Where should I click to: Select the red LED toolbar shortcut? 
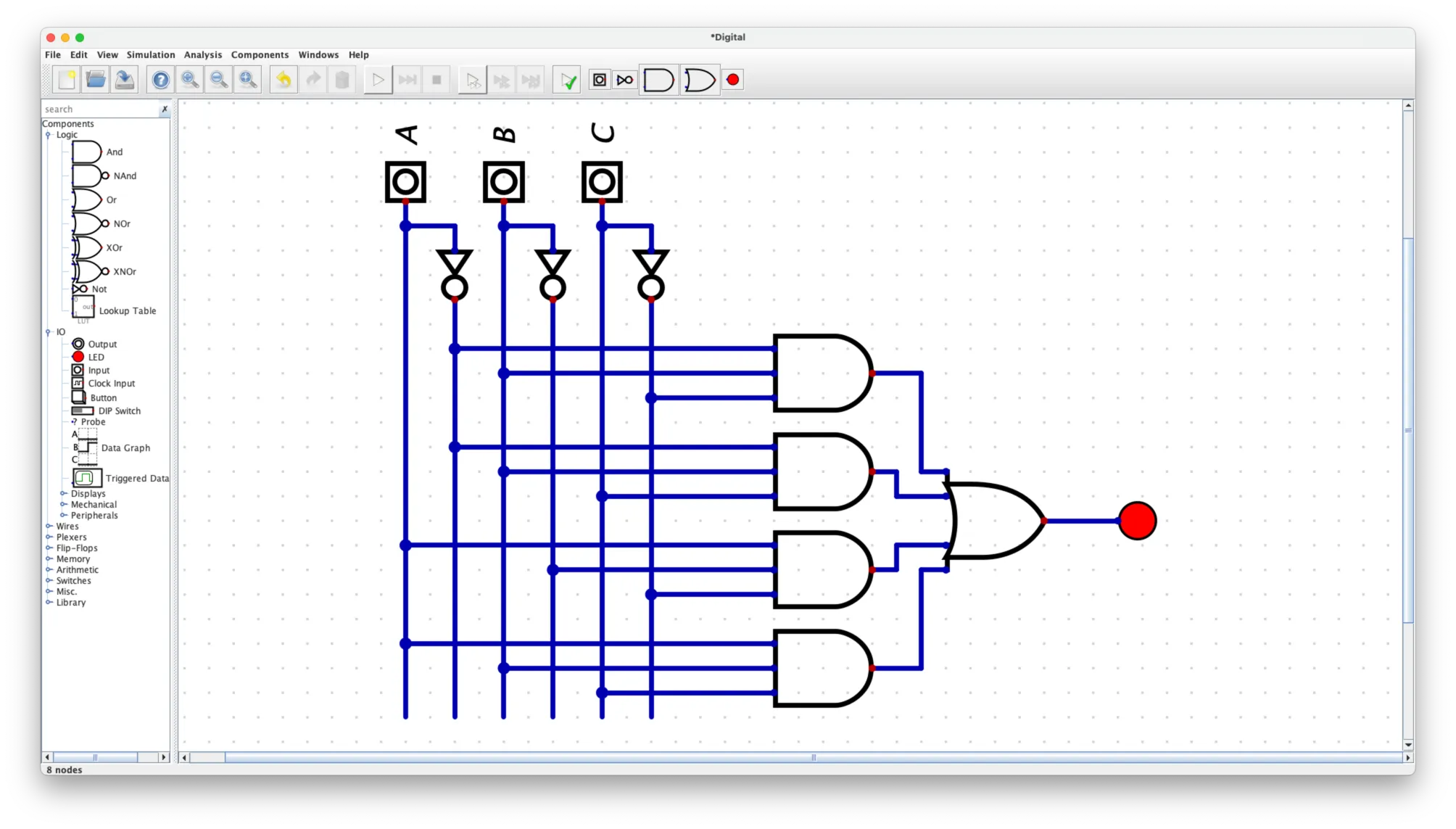tap(733, 80)
